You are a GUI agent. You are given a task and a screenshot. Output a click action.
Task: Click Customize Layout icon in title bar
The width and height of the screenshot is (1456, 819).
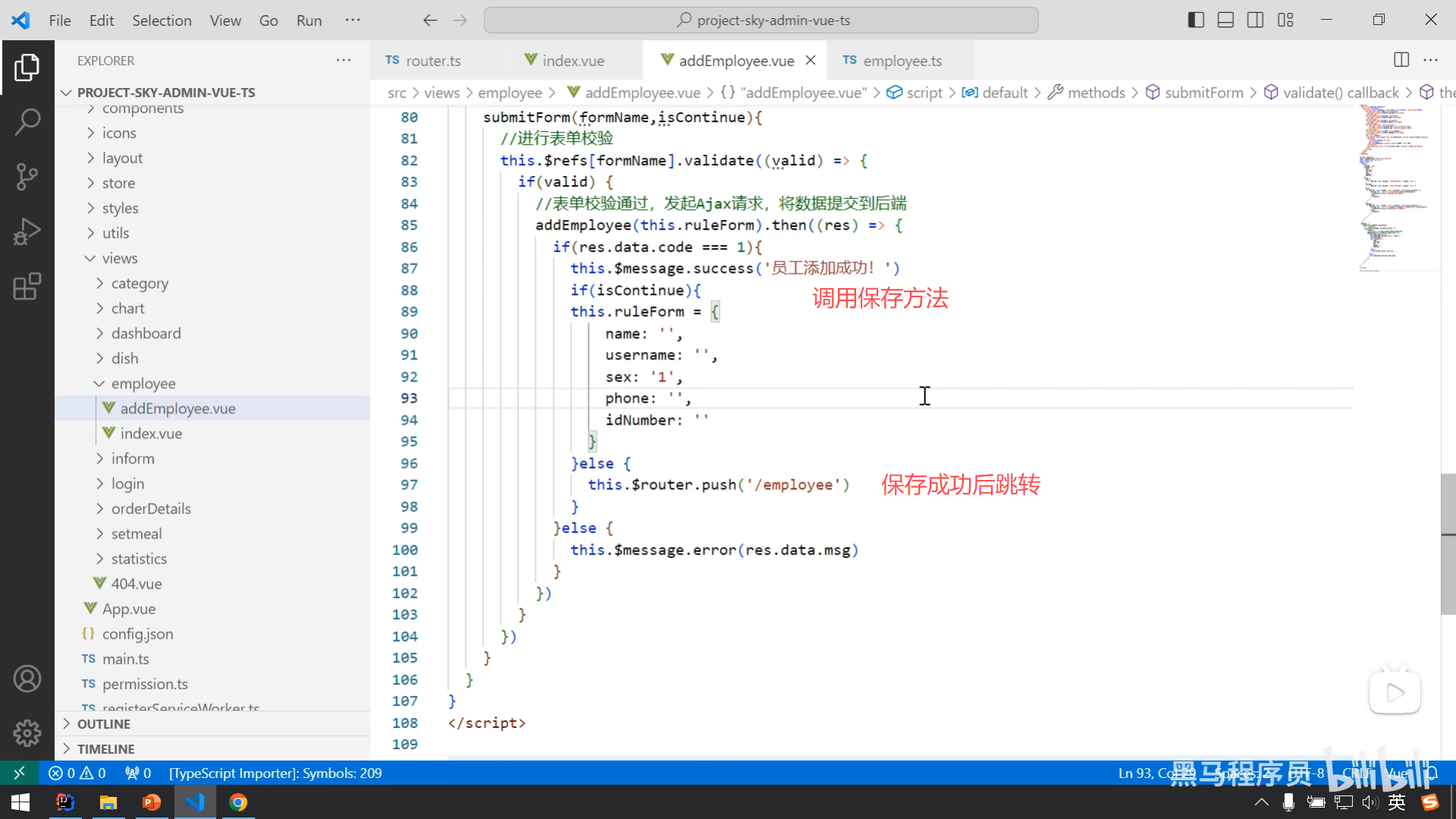pos(1285,20)
